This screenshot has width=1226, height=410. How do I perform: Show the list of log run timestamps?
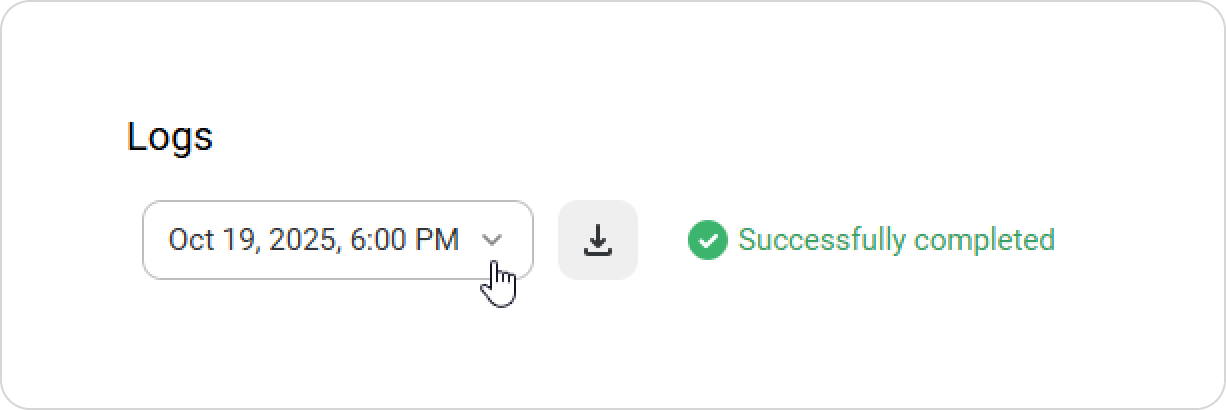point(337,240)
